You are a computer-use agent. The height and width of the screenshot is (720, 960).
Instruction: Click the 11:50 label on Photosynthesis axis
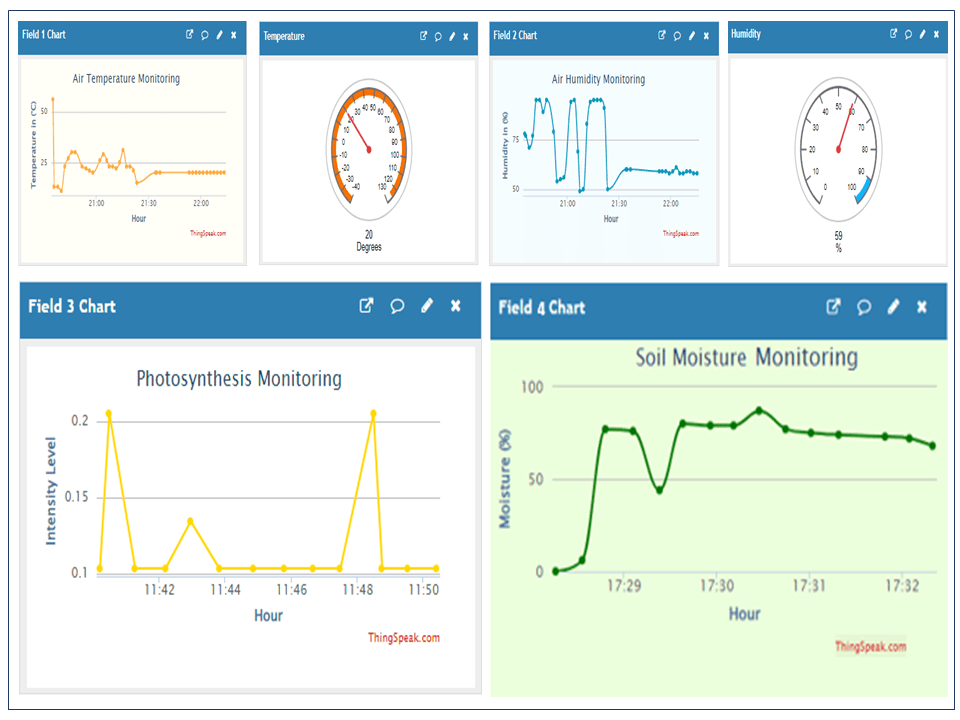(424, 590)
